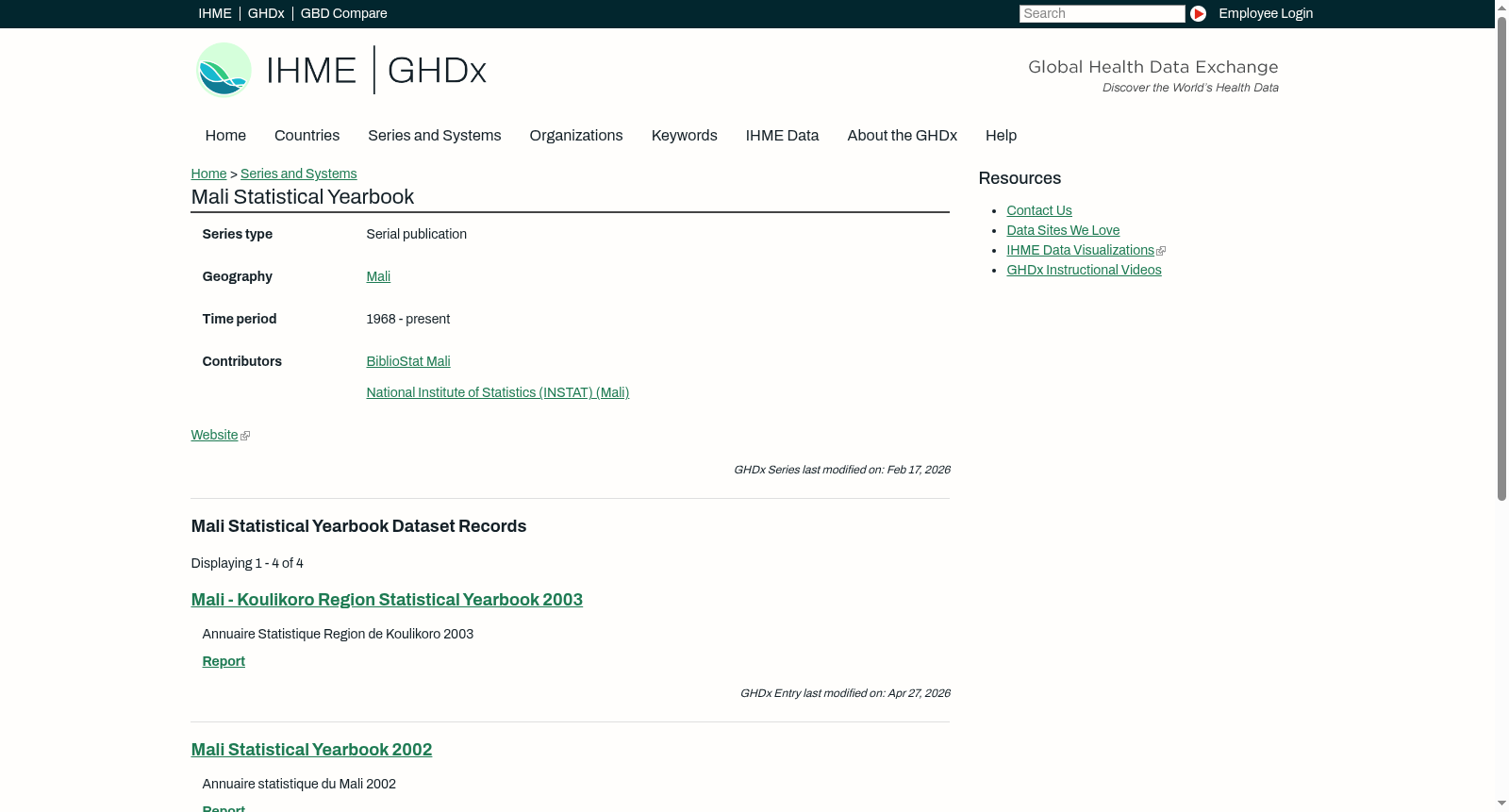Screen dimensions: 1509x812
Task: Open the Series and Systems menu
Action: coord(435,136)
